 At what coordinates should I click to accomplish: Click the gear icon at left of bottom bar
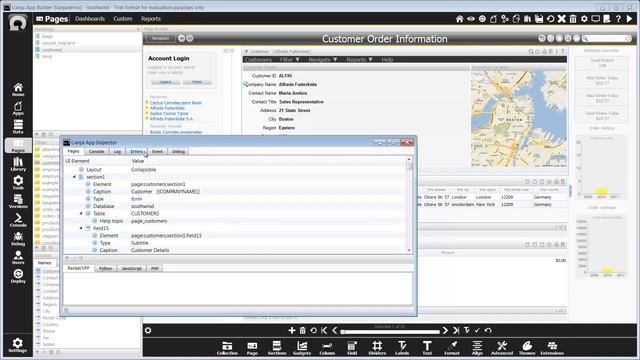148,330
